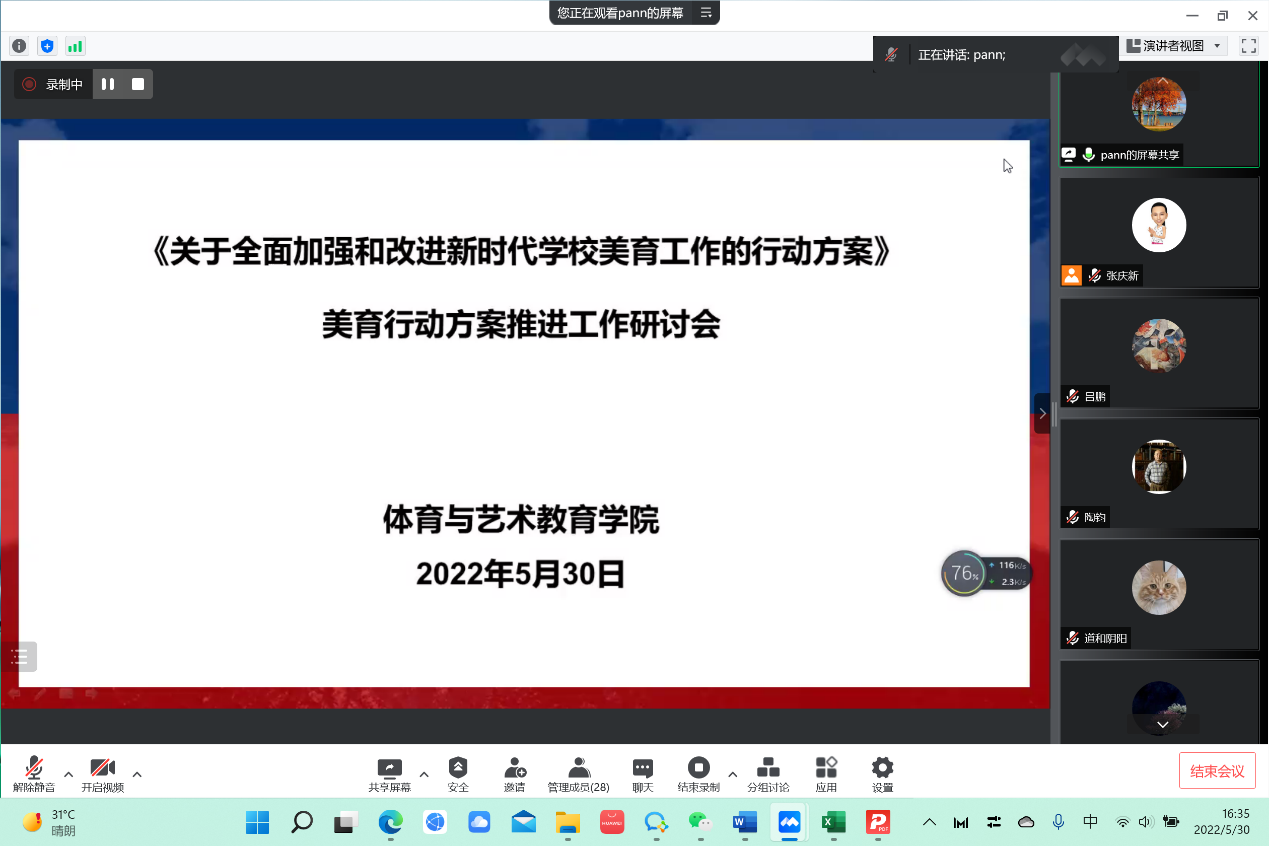The width and height of the screenshot is (1269, 846).
Task: Show hidden system tray icons
Action: (x=929, y=822)
